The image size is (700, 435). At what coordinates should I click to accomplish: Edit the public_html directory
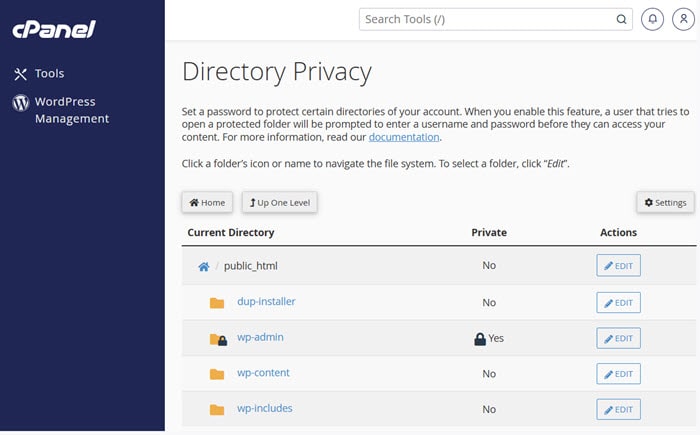click(x=618, y=266)
